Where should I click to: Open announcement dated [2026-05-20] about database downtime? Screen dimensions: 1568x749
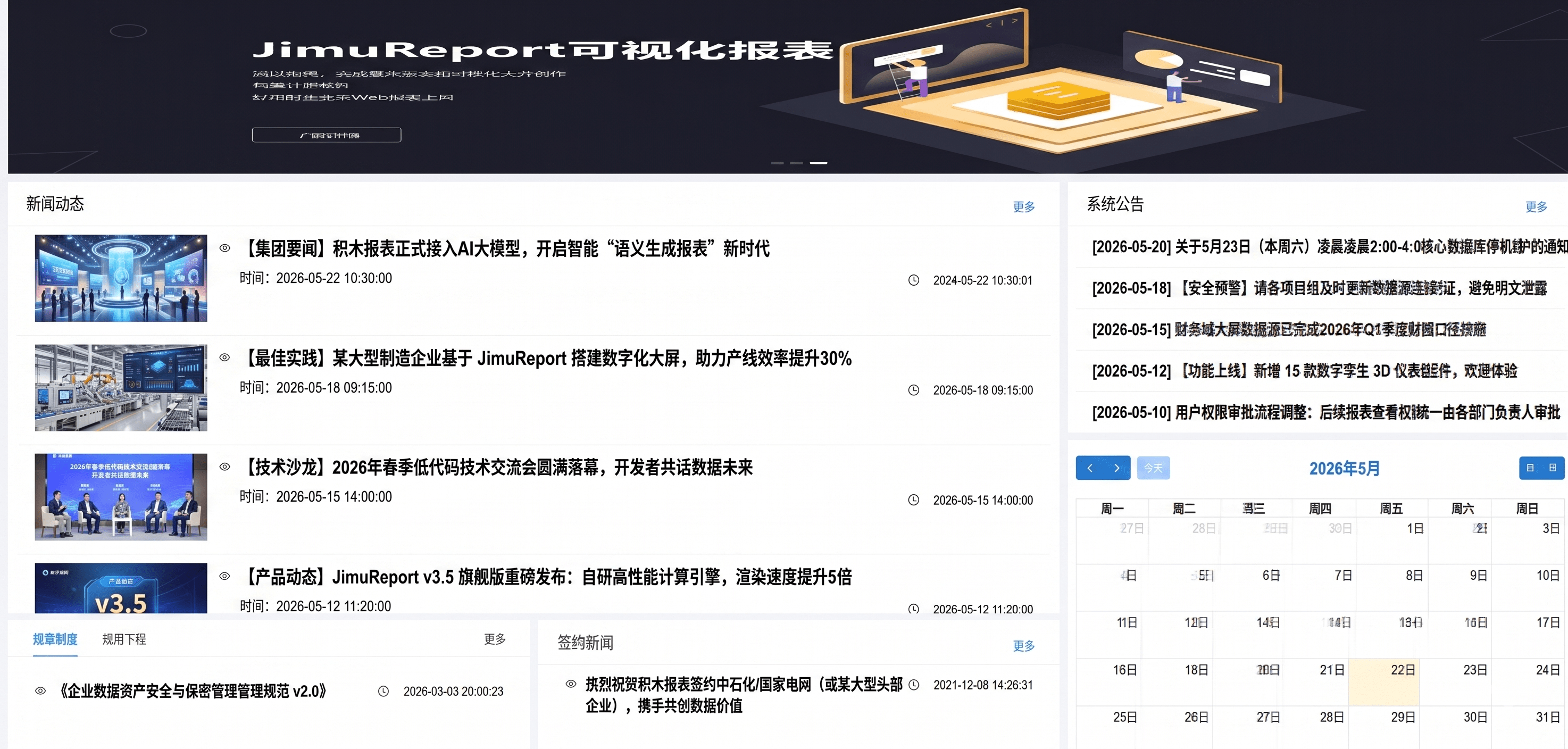1330,247
